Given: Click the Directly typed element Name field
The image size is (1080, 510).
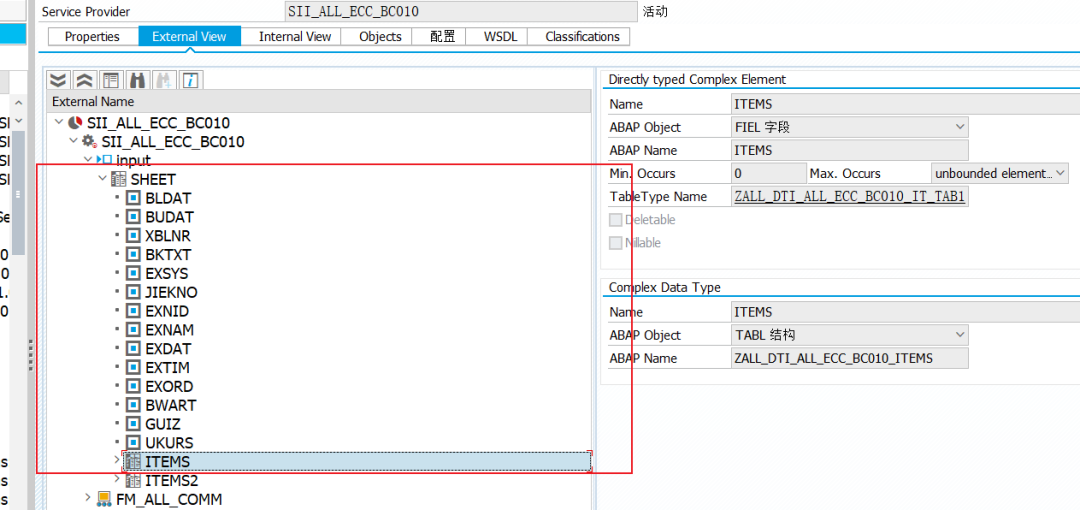Looking at the screenshot, I should pyautogui.click(x=905, y=104).
